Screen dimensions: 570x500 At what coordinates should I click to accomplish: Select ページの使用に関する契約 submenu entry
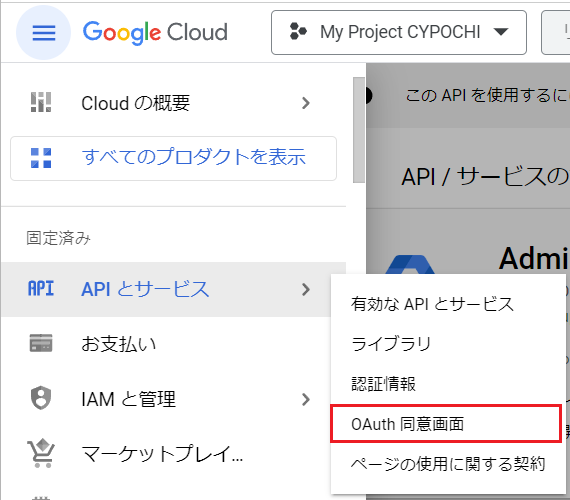pyautogui.click(x=448, y=464)
